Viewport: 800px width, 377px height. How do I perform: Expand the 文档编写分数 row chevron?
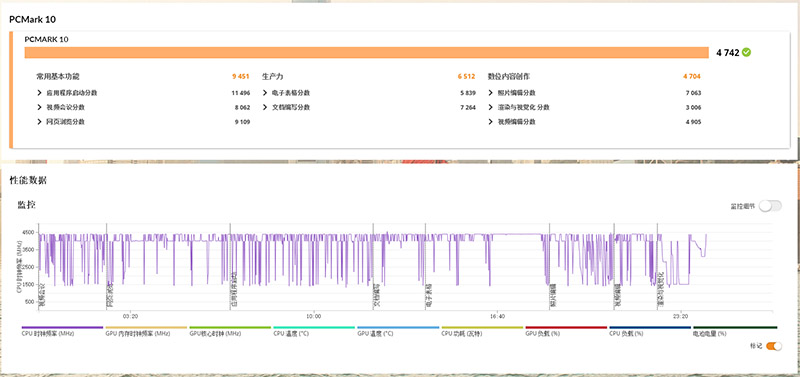tap(265, 107)
